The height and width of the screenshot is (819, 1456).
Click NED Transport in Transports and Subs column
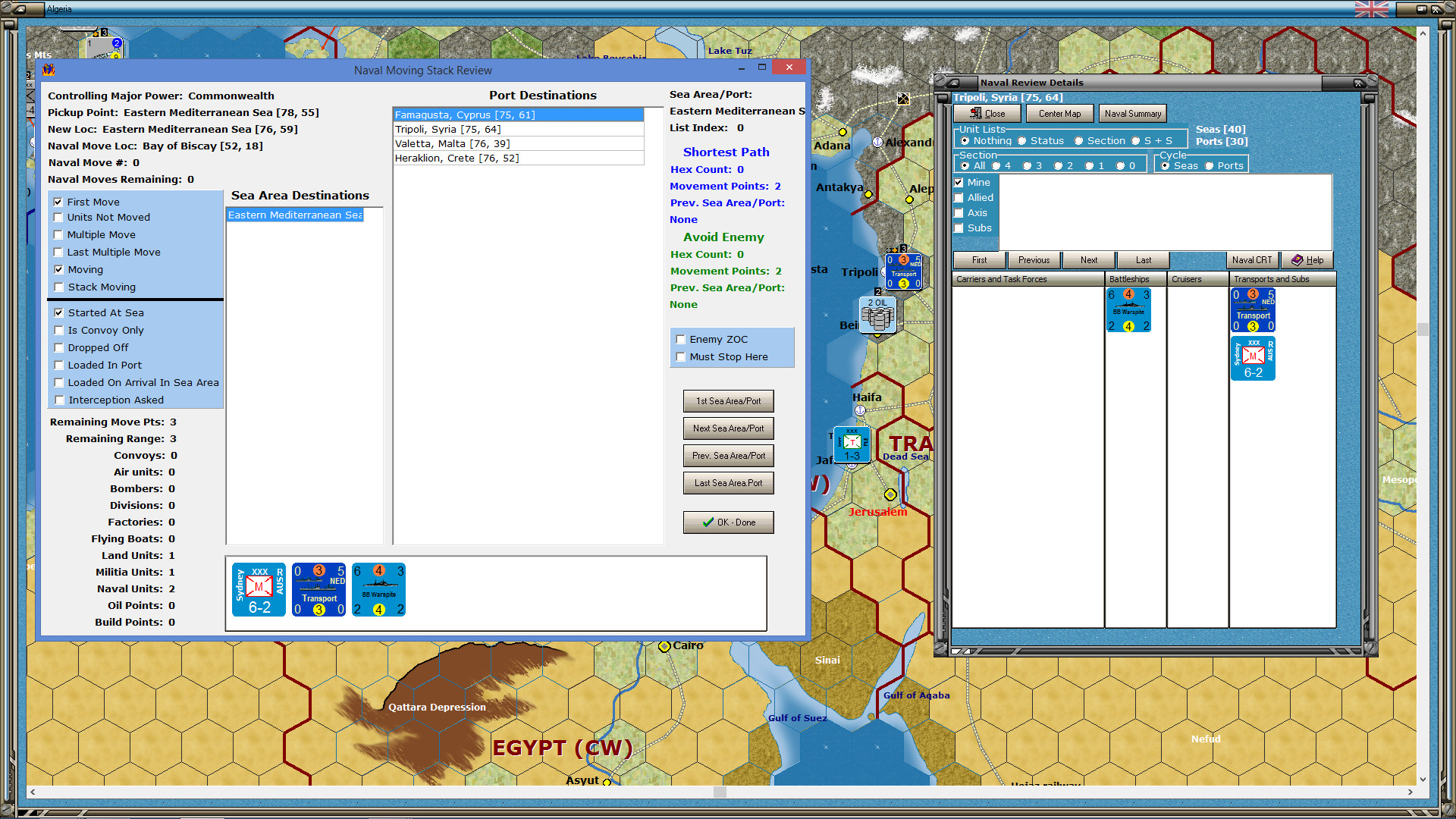(x=1252, y=310)
